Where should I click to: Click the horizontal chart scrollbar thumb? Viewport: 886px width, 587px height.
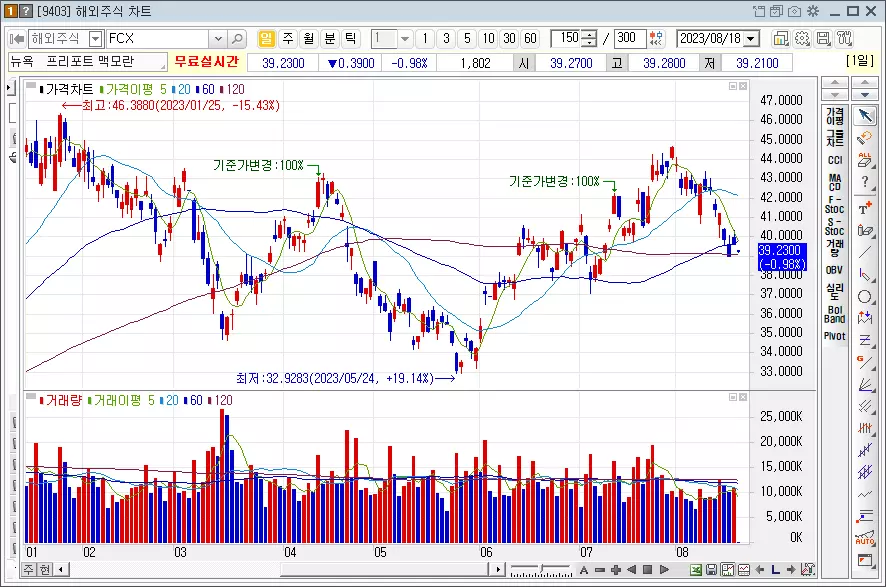[x=385, y=569]
